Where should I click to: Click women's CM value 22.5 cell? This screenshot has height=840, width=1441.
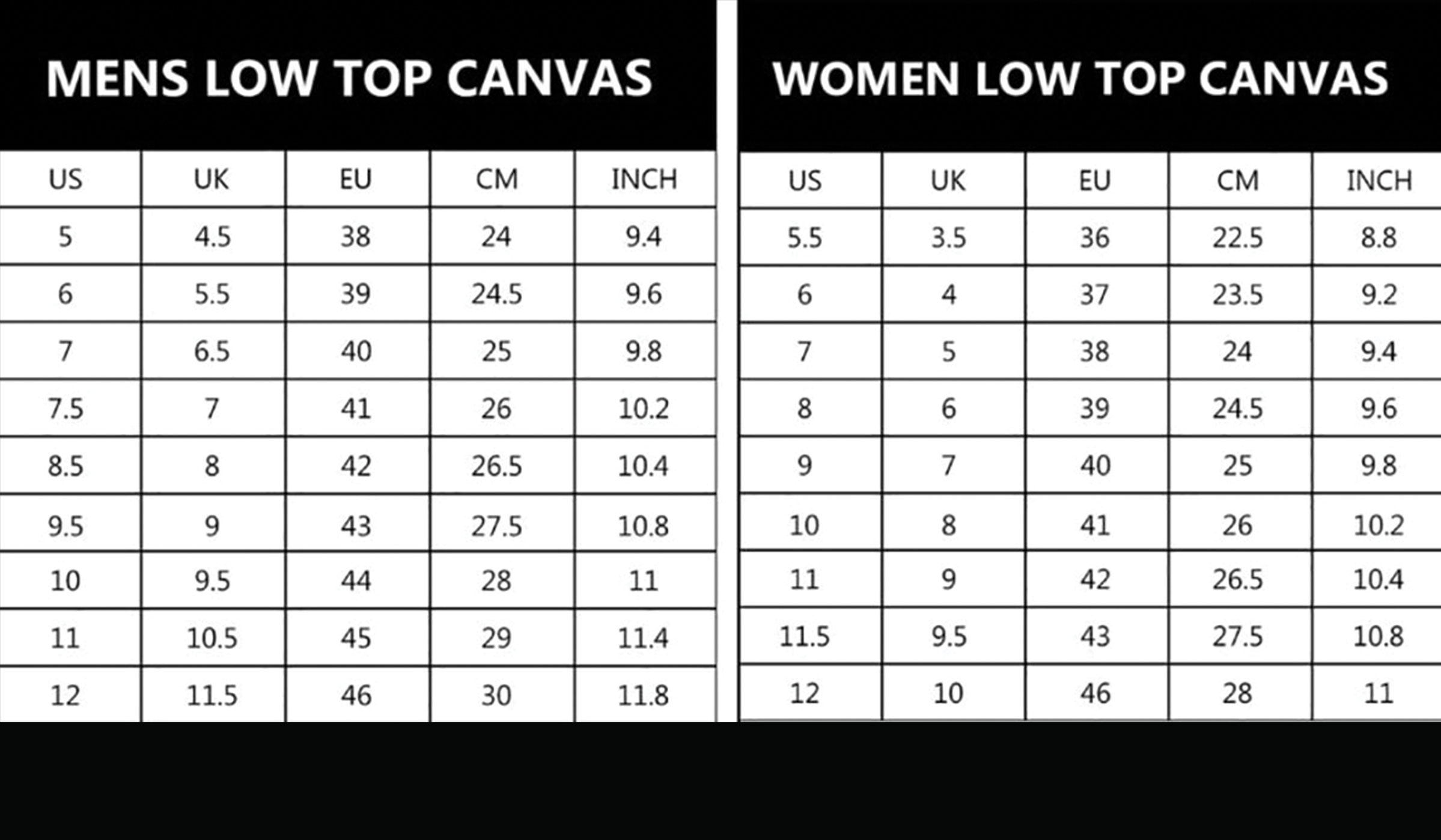coord(1240,237)
